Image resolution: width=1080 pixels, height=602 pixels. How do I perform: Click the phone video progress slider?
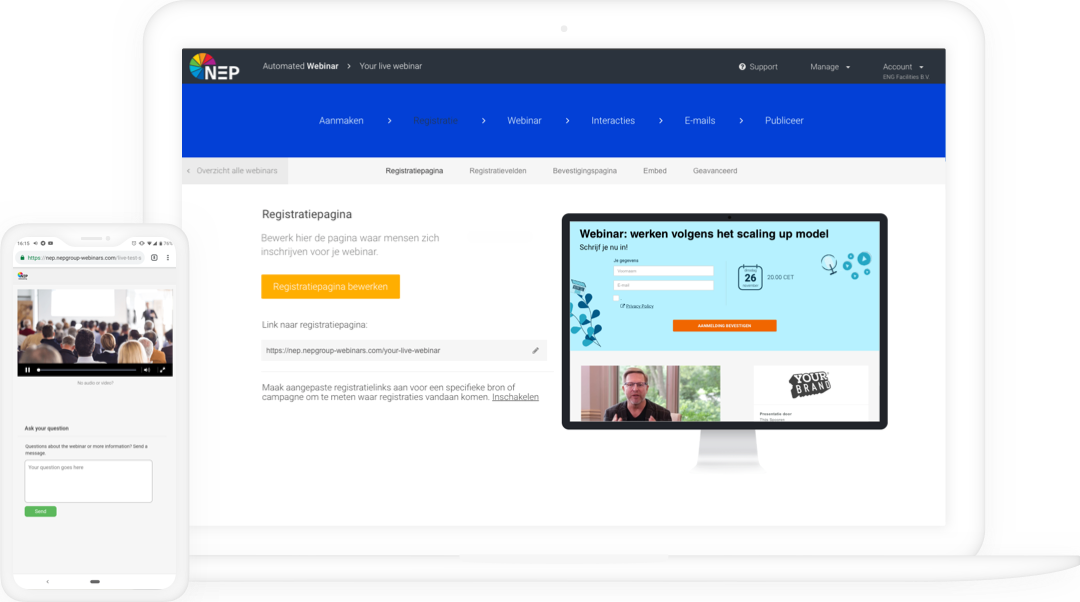click(87, 370)
